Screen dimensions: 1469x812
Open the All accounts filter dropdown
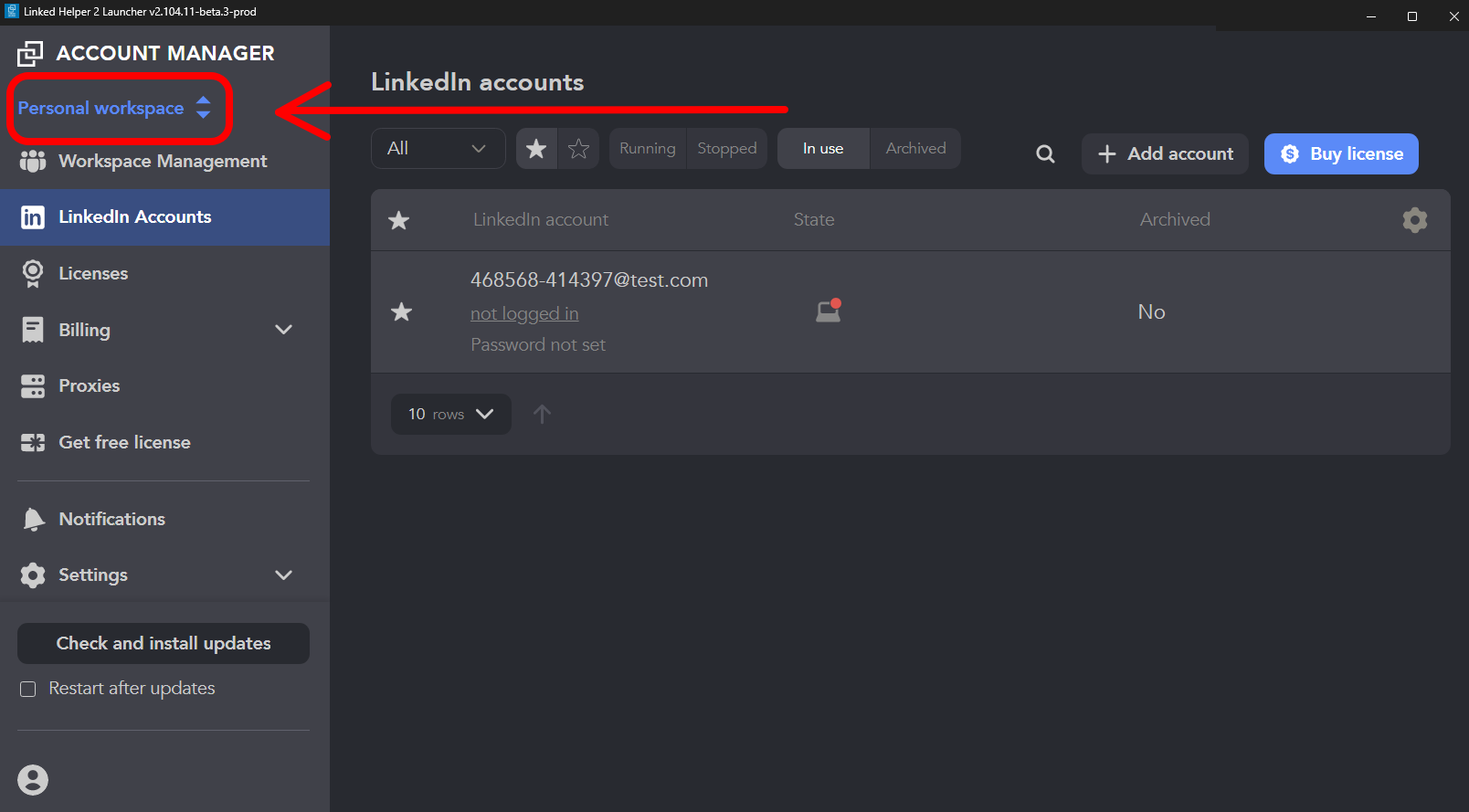[439, 149]
